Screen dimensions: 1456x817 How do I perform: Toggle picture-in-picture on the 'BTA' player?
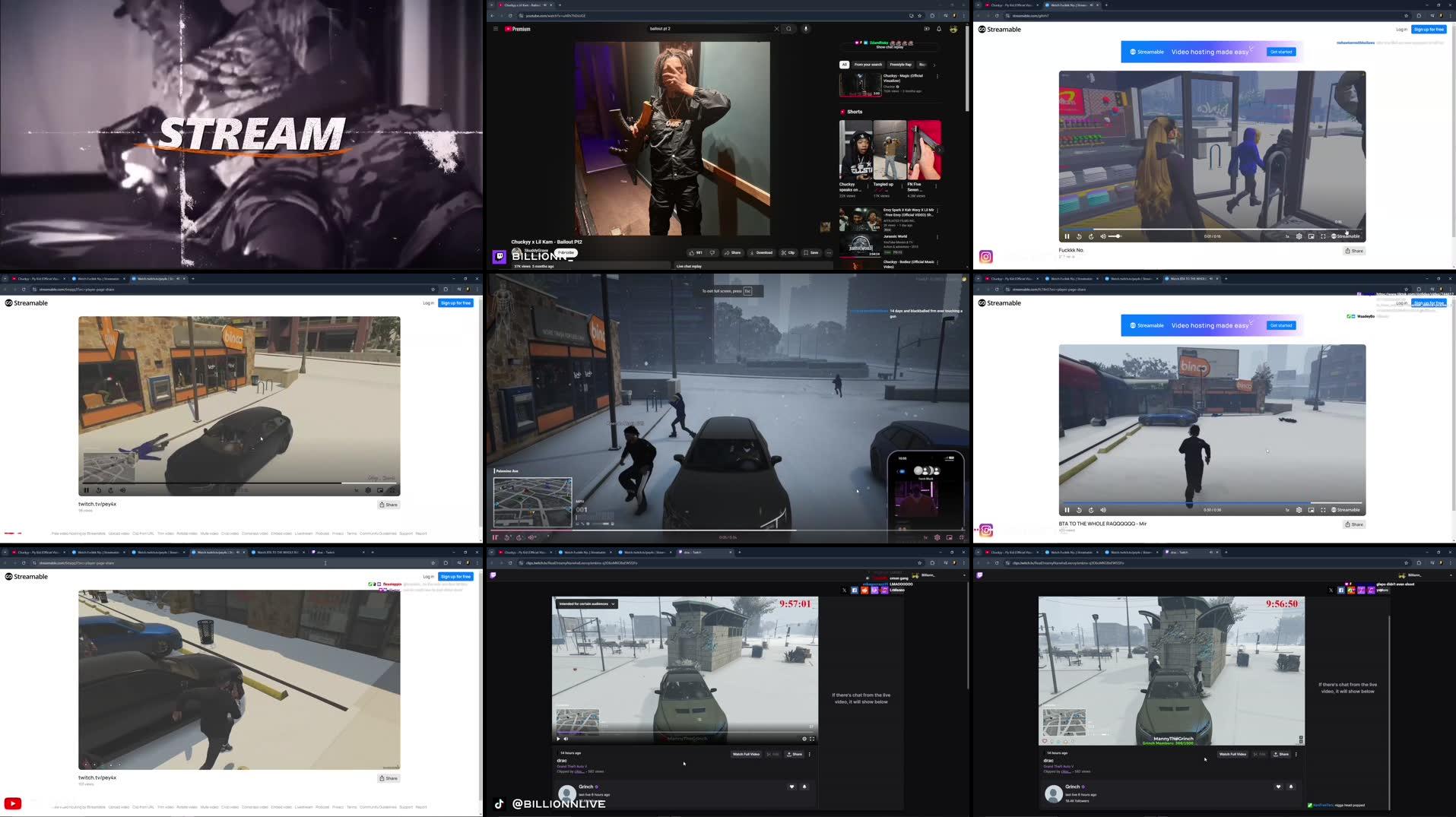(x=1312, y=510)
